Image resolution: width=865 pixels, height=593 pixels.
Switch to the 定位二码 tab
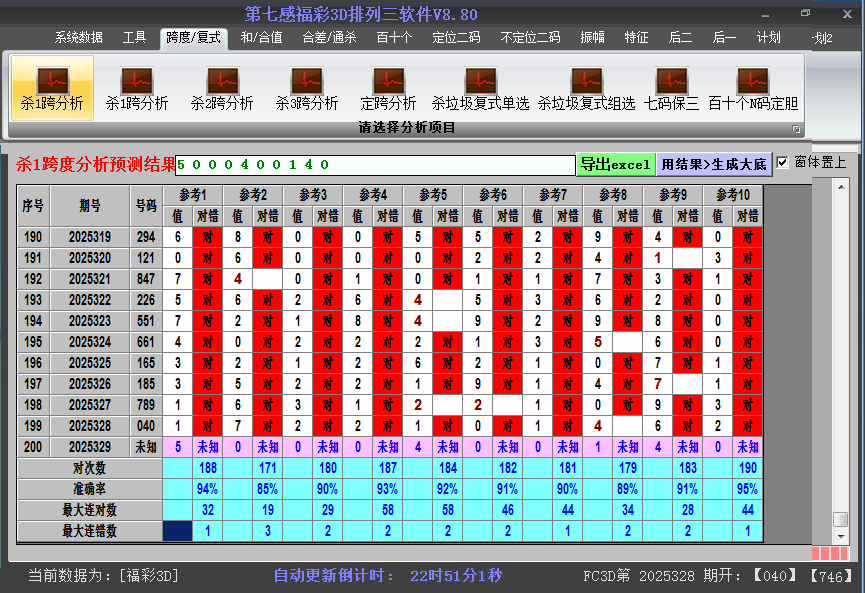(455, 39)
